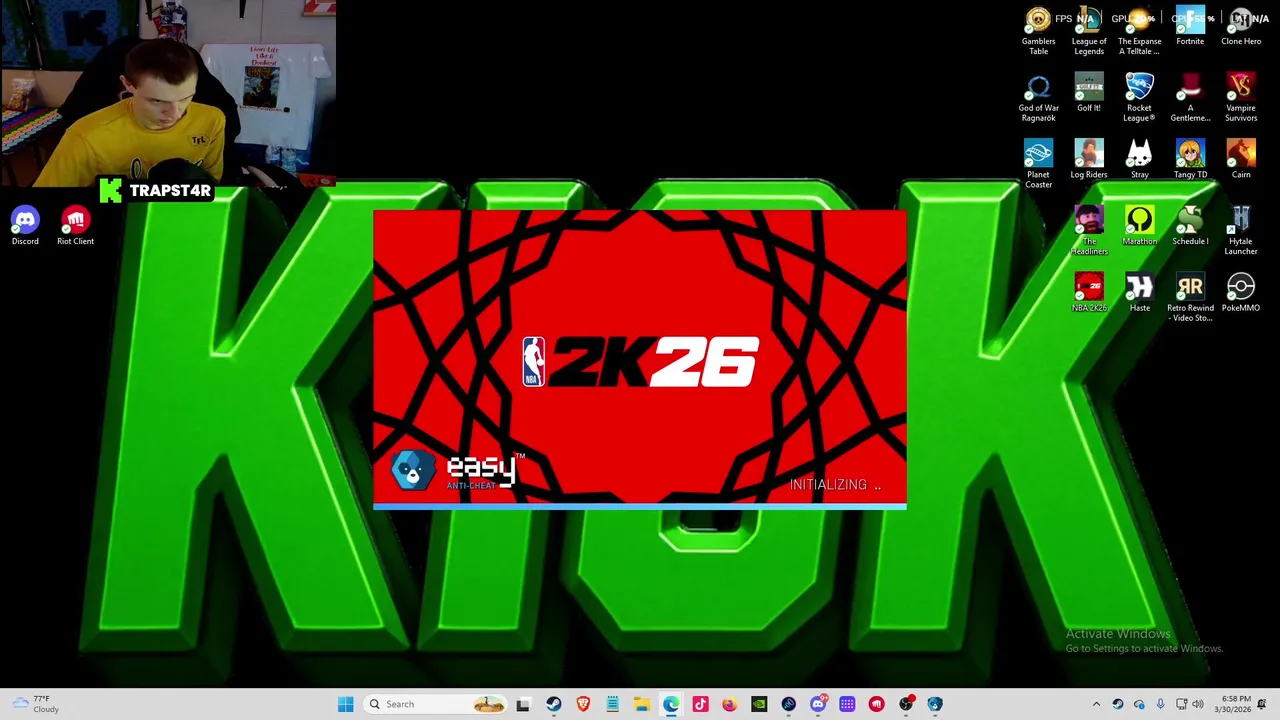Select the Golf It! desktop icon
1280x720 pixels.
pos(1089,93)
